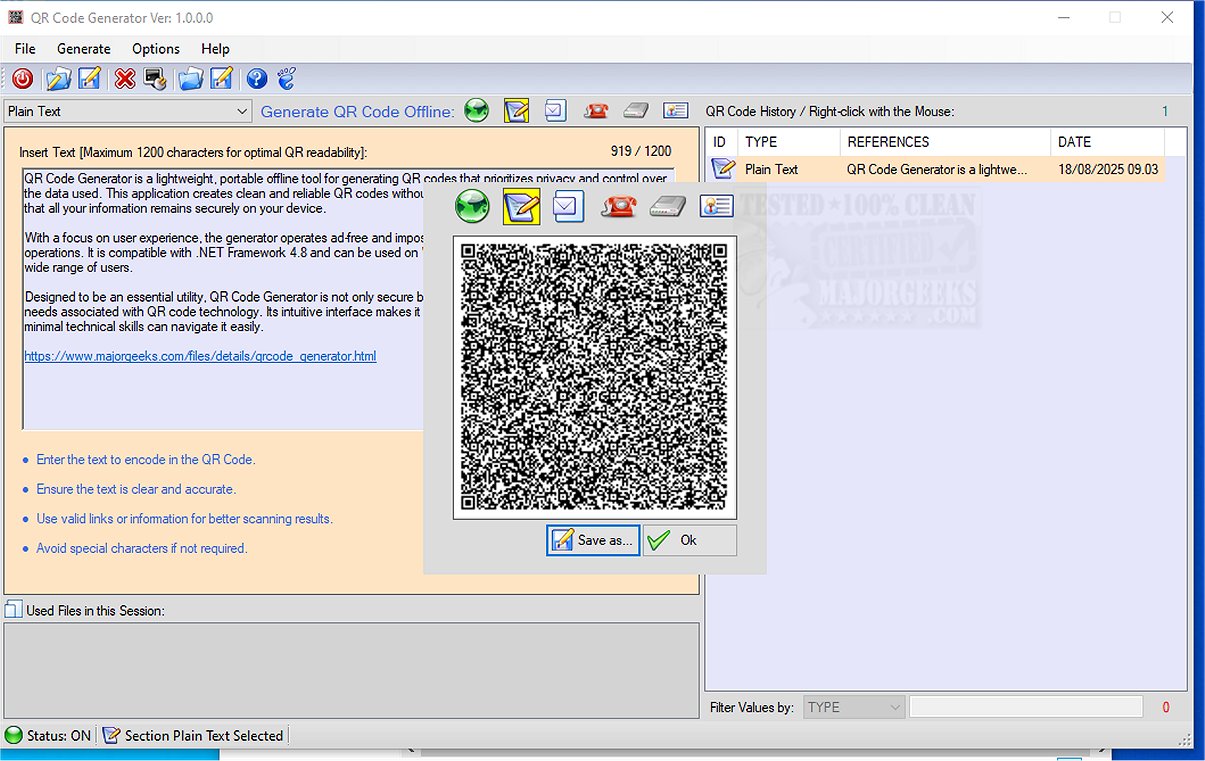
Task: Click the pencil note icon left of red X
Action: tap(90, 79)
